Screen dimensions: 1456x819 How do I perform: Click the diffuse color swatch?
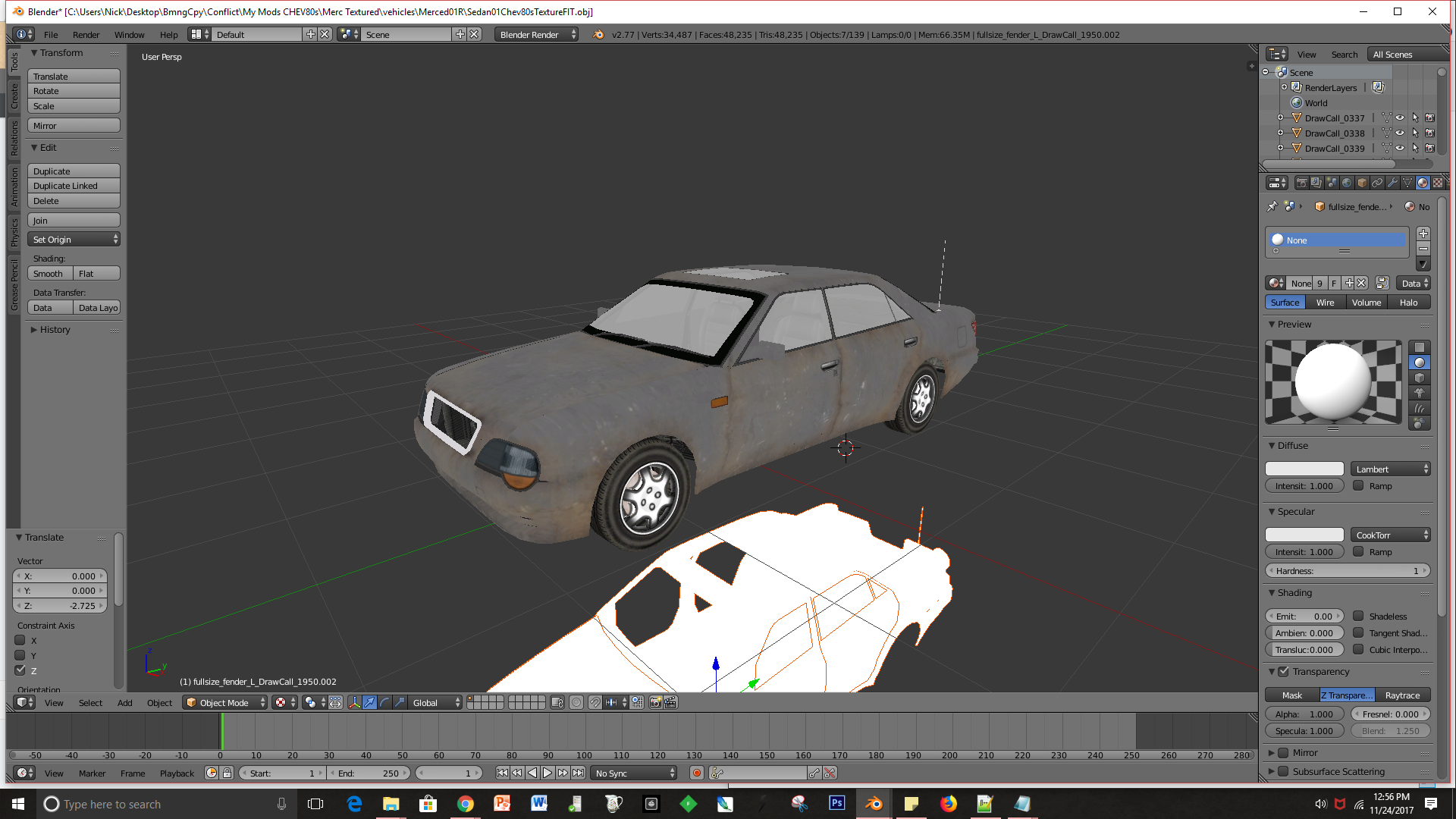[1304, 469]
